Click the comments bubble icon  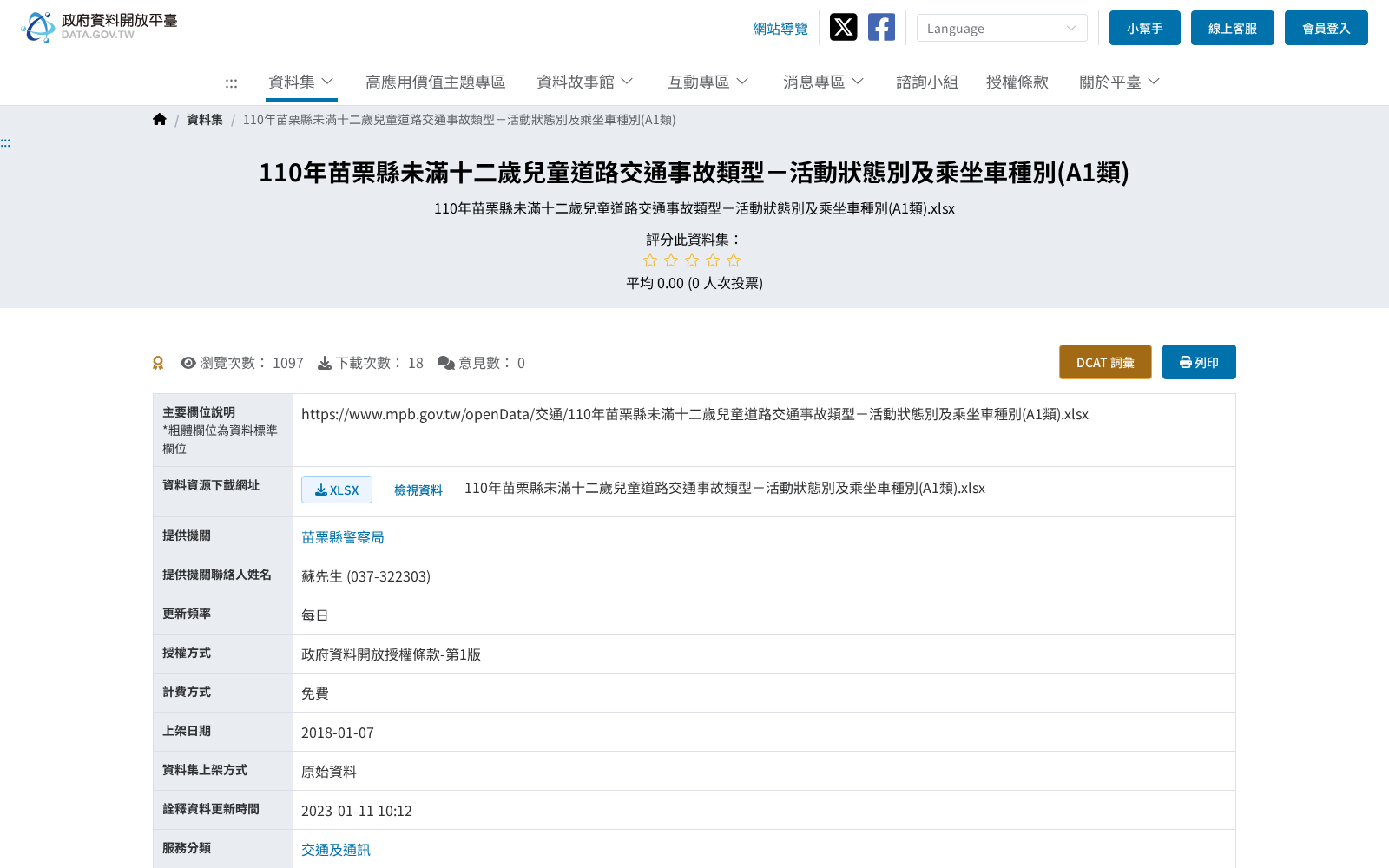click(446, 363)
